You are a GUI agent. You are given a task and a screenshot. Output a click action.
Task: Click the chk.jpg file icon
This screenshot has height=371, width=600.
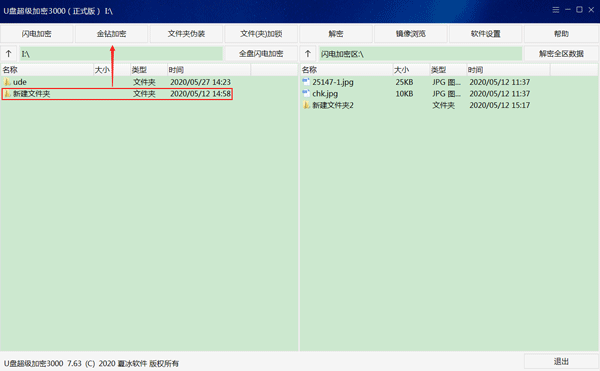306,93
